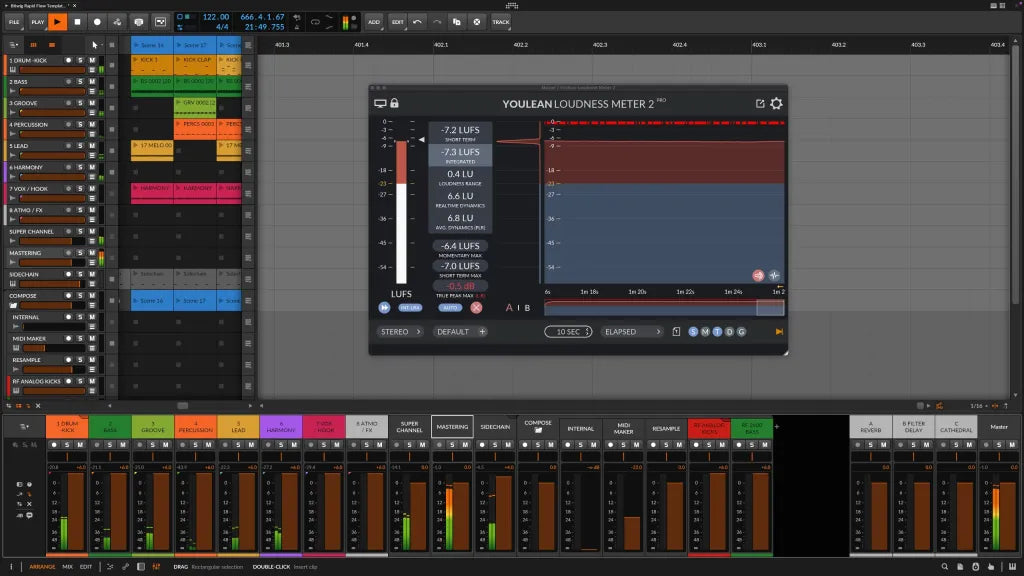Click the -7.3 LUFS Integrated readout
1024x576 pixels.
pos(460,155)
